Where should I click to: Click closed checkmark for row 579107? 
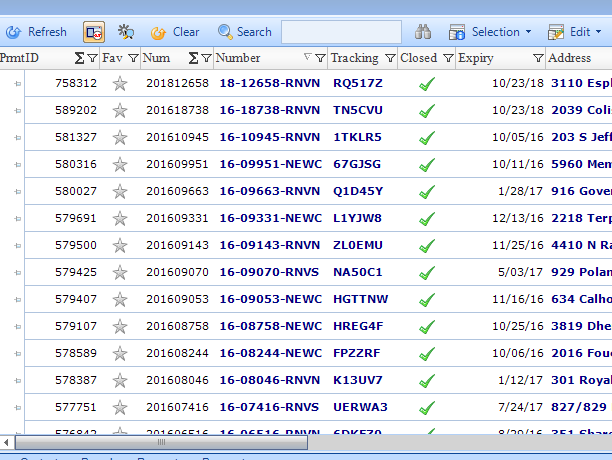point(427,327)
